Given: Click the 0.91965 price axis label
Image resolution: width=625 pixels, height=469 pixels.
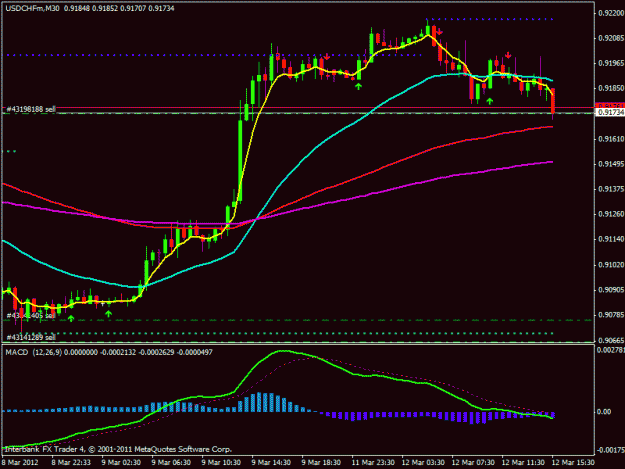Looking at the screenshot, I should coord(611,63).
